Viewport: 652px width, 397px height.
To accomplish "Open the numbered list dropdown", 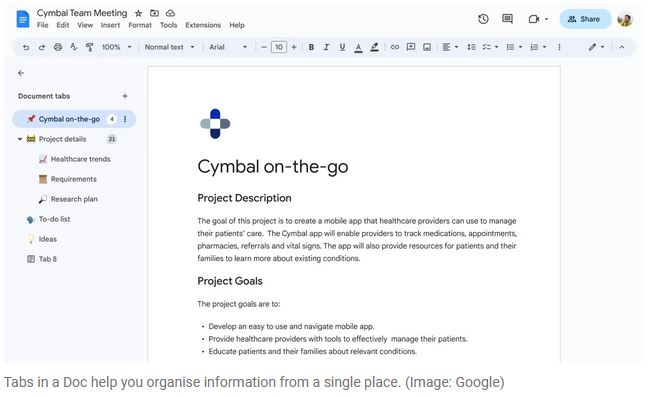I will click(538, 47).
